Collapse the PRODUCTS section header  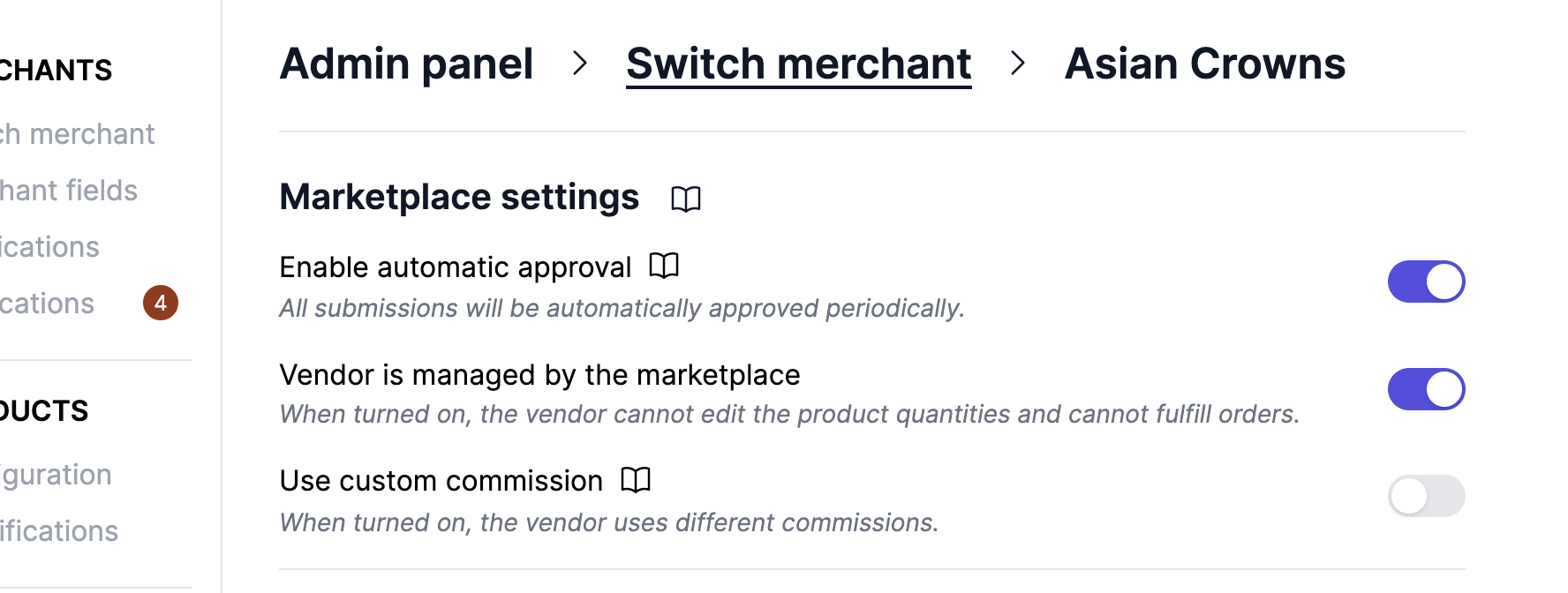pos(44,409)
